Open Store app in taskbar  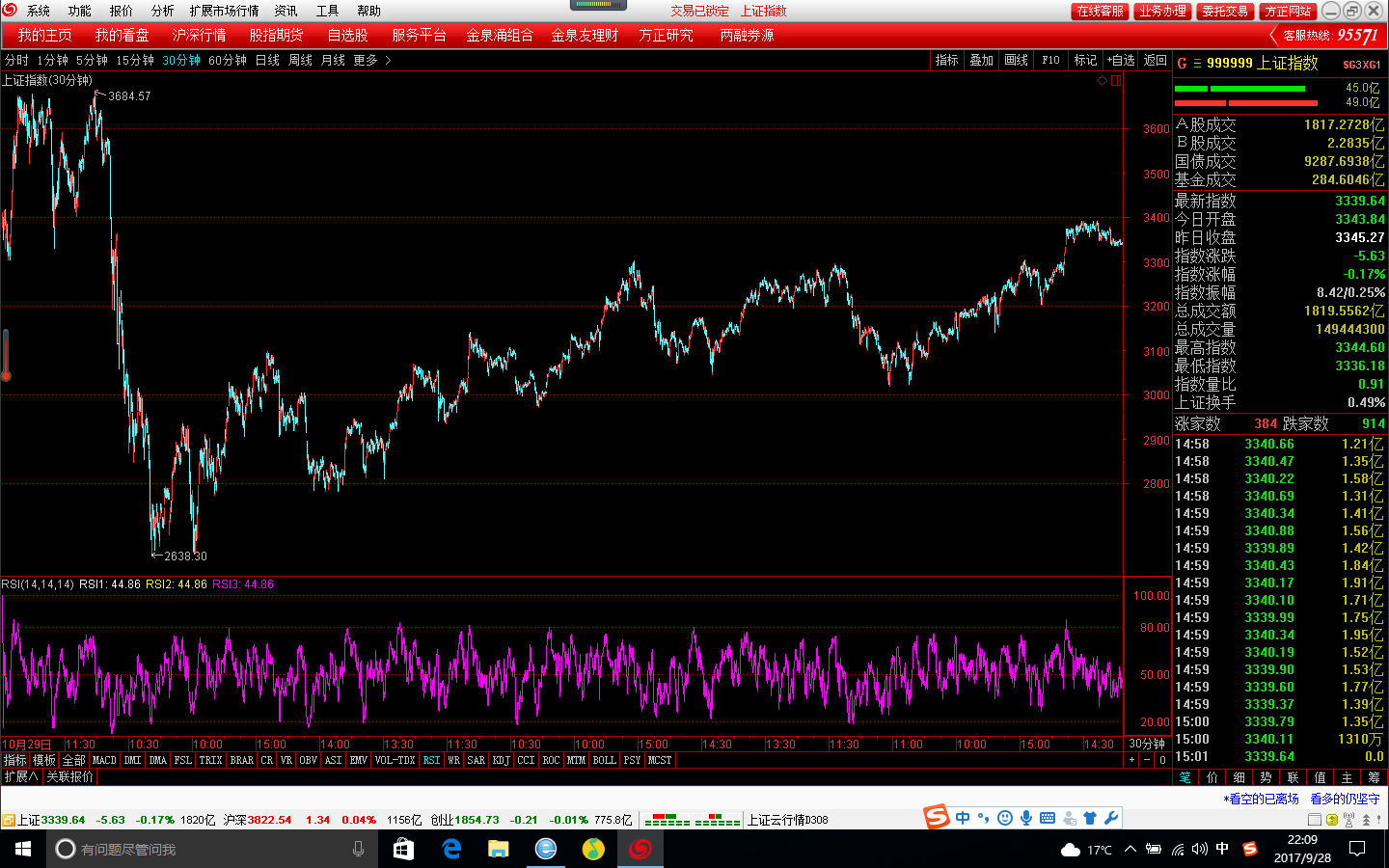403,849
